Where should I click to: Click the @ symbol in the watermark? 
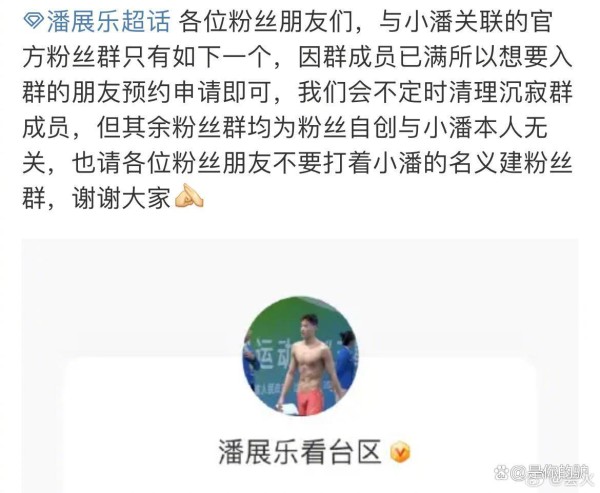coord(518,474)
